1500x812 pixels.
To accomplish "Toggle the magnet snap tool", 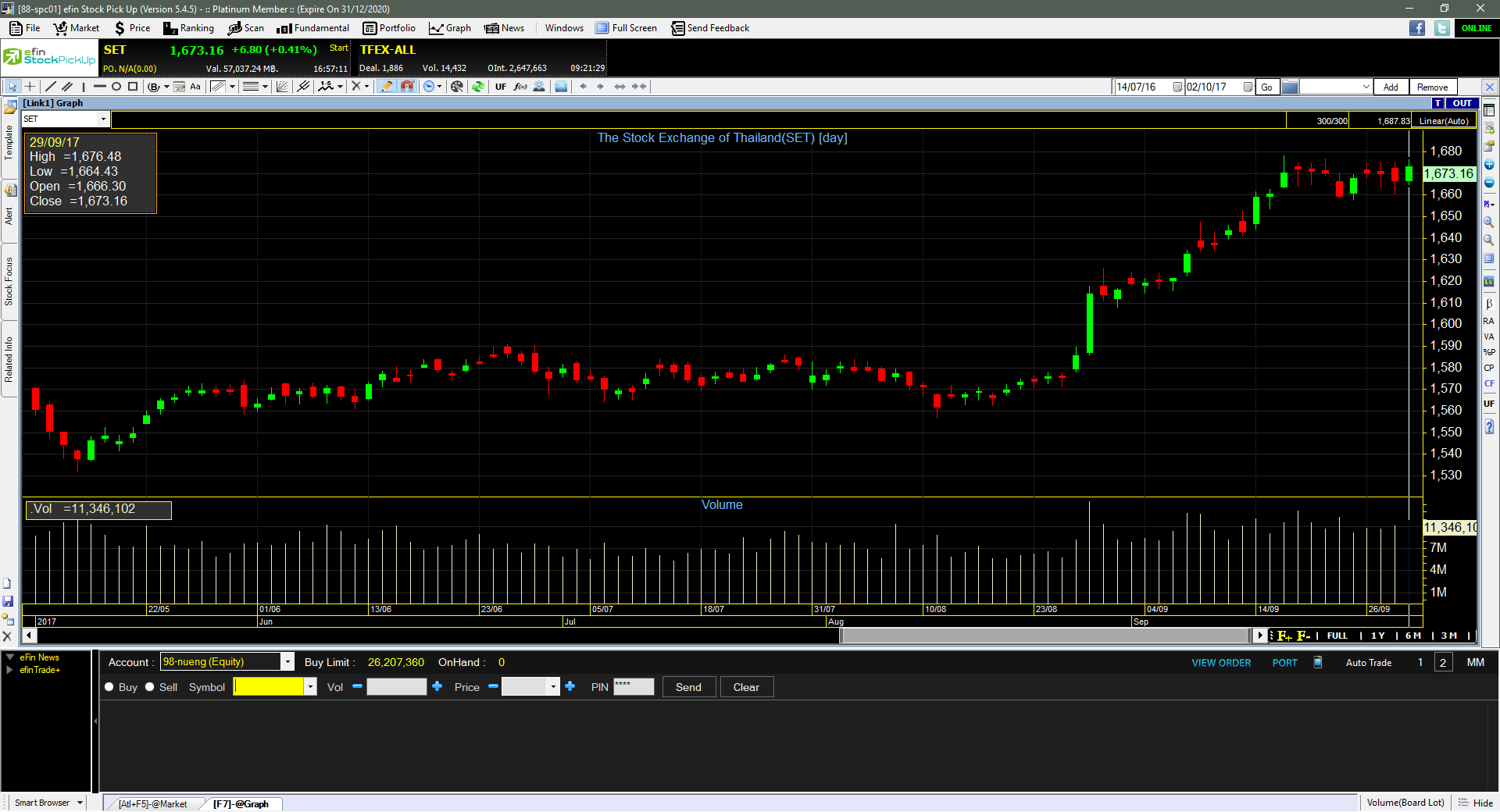I will 407,87.
